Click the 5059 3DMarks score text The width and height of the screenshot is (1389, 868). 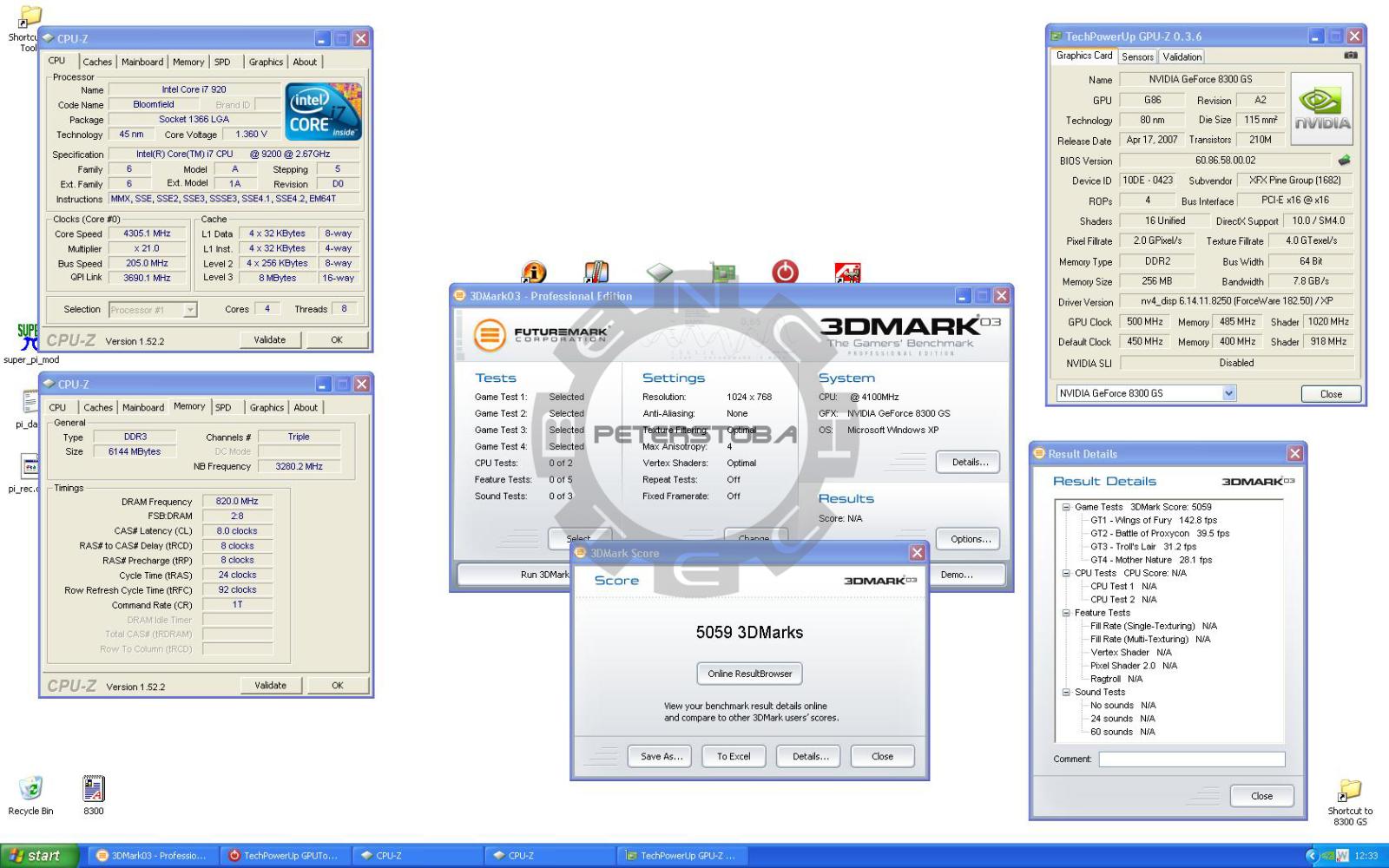749,633
